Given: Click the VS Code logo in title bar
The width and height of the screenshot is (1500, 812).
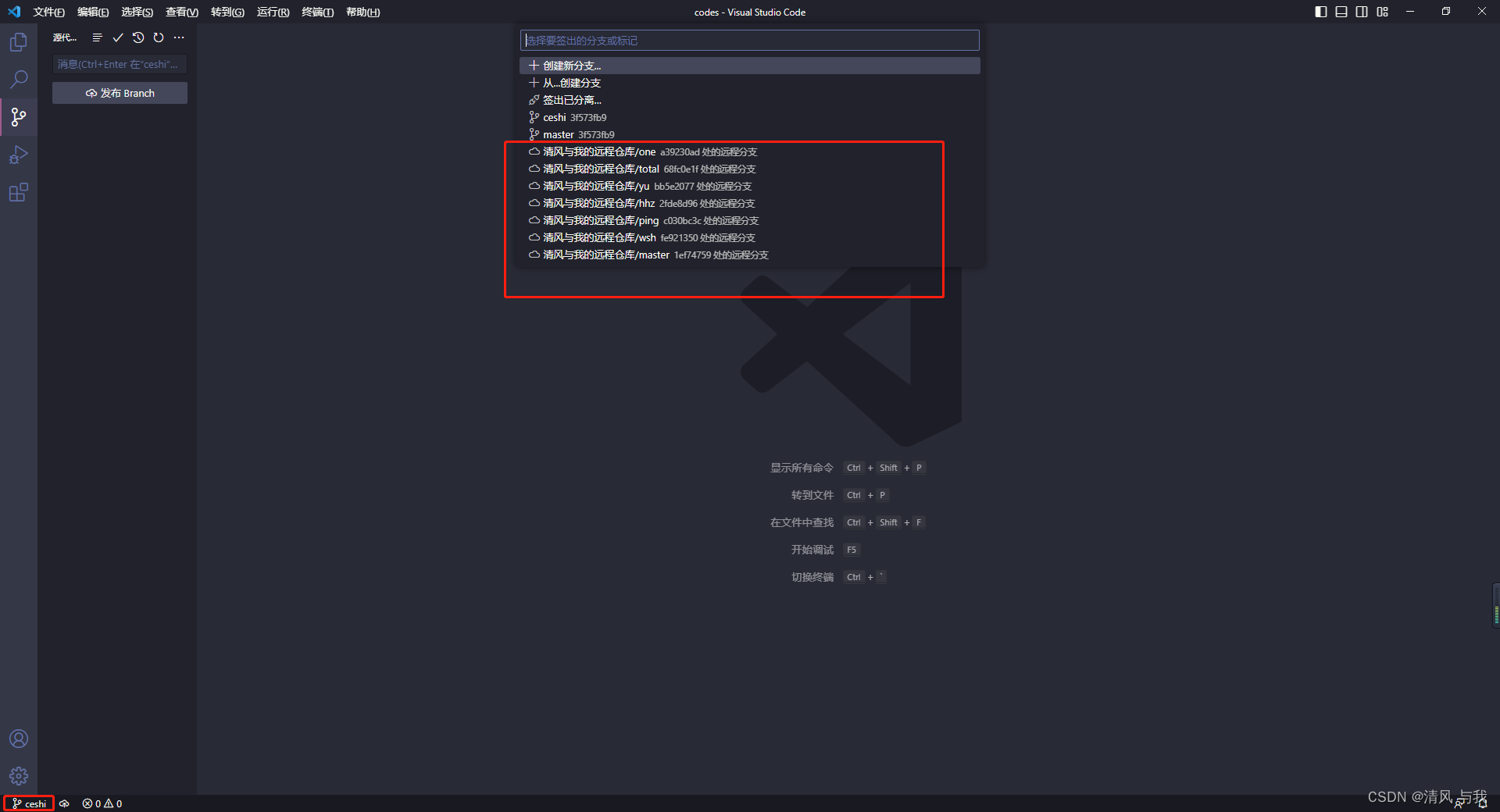Looking at the screenshot, I should point(14,12).
